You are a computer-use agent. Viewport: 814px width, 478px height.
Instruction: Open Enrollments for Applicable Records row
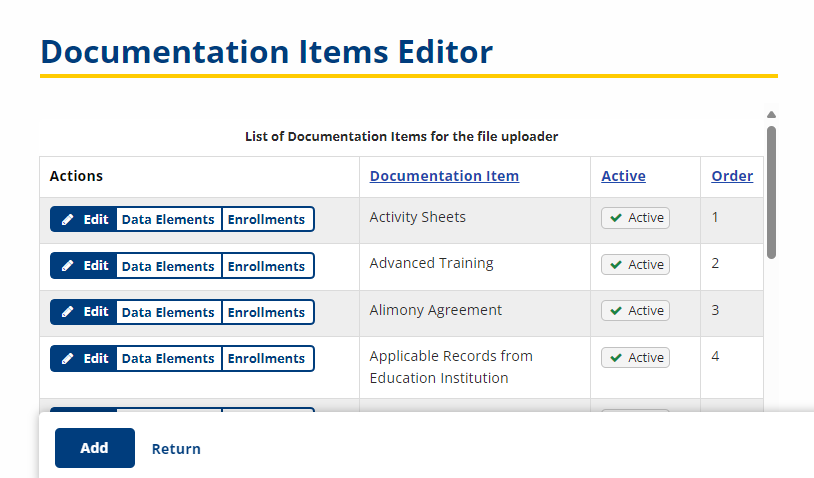(x=267, y=359)
